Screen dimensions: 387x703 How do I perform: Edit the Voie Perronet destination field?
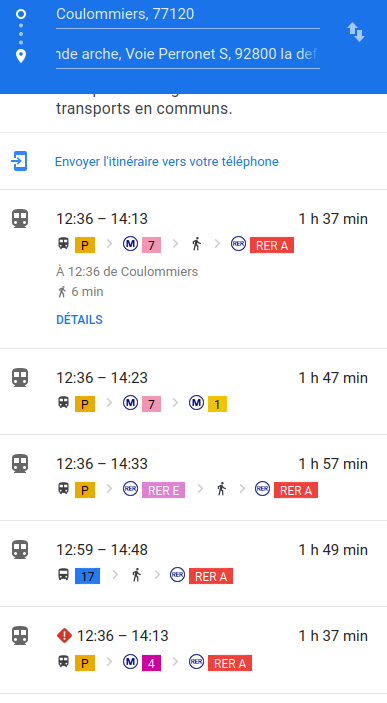click(188, 54)
